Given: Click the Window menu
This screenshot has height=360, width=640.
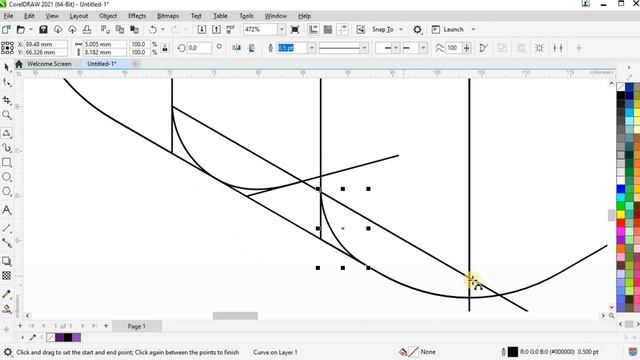Looking at the screenshot, I should (276, 16).
